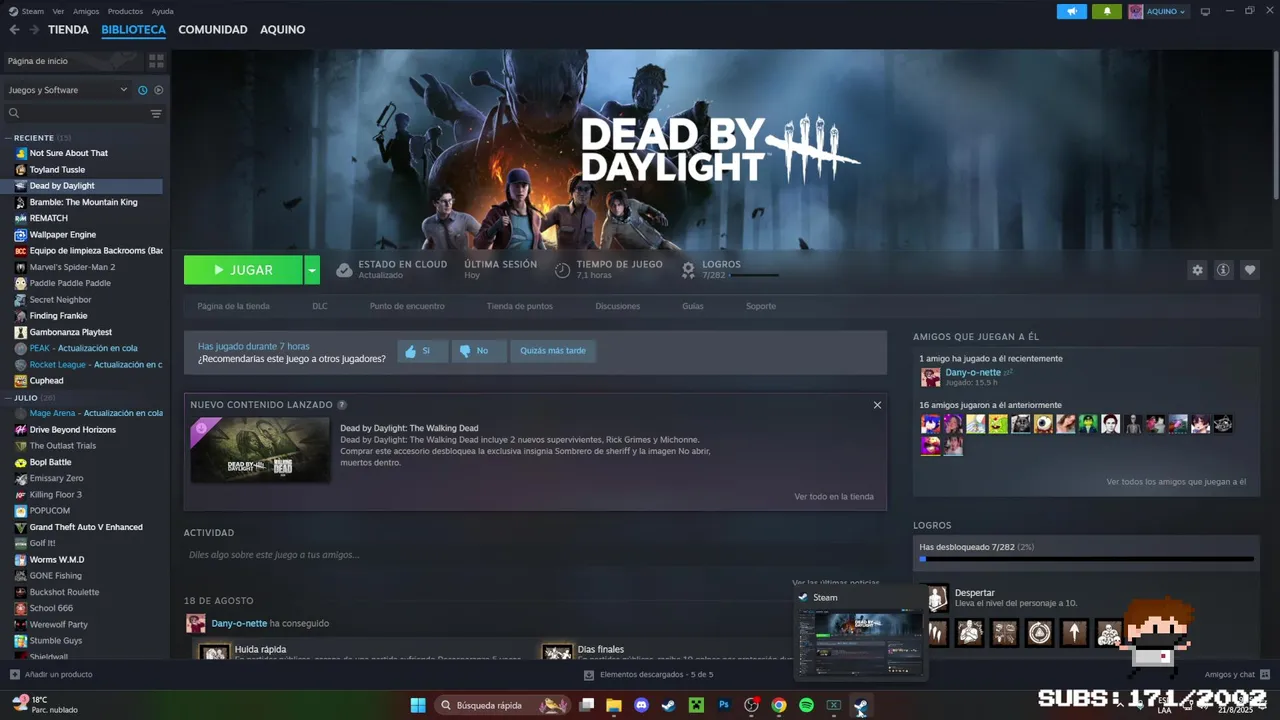The image size is (1280, 720).
Task: Open Tienda de puntos tab
Action: click(520, 306)
